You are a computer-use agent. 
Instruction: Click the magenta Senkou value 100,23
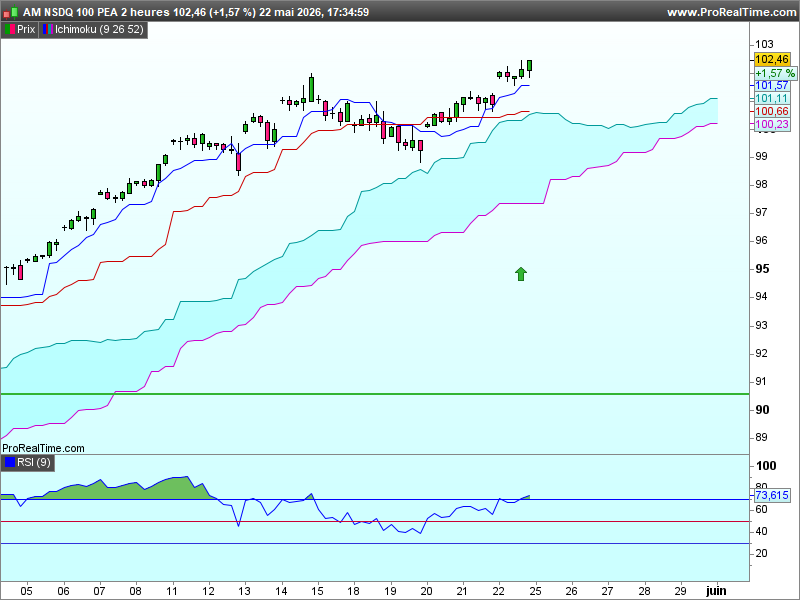(x=772, y=124)
